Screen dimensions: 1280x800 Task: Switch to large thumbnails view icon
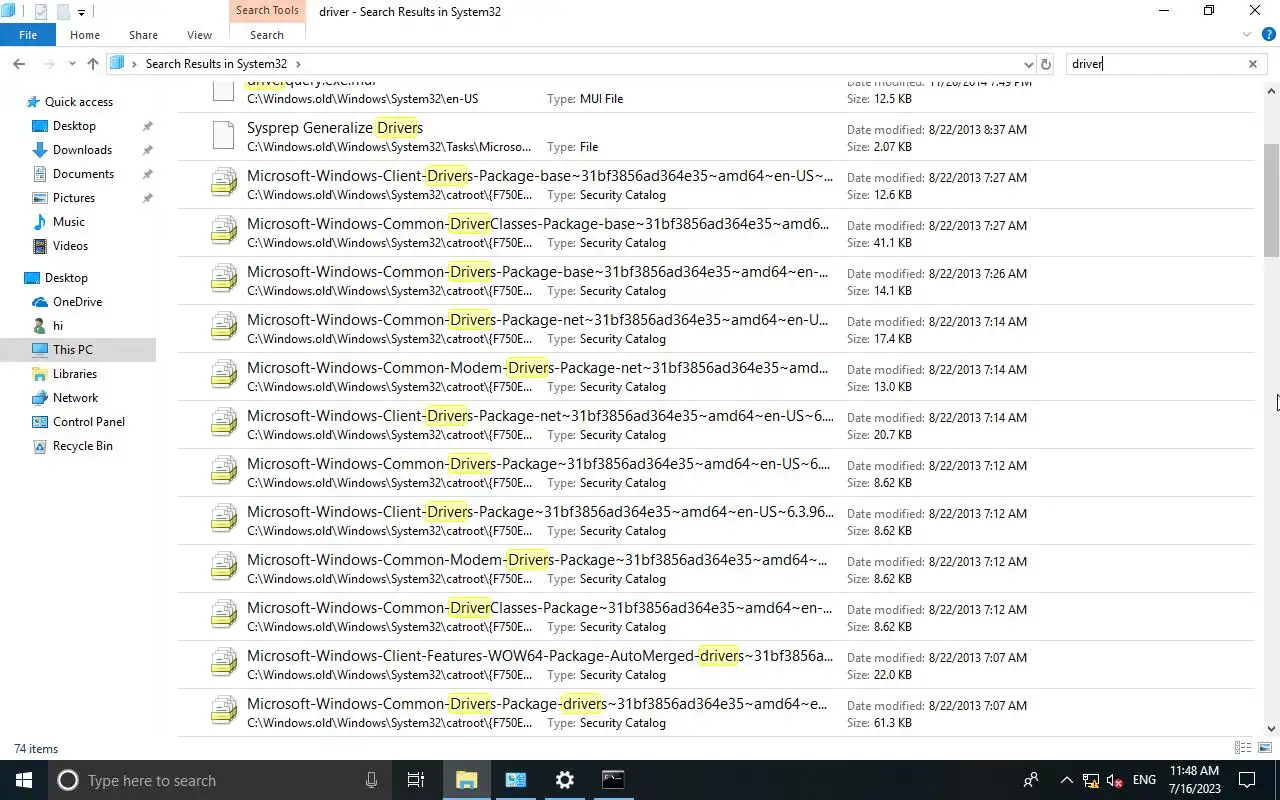[1265, 748]
